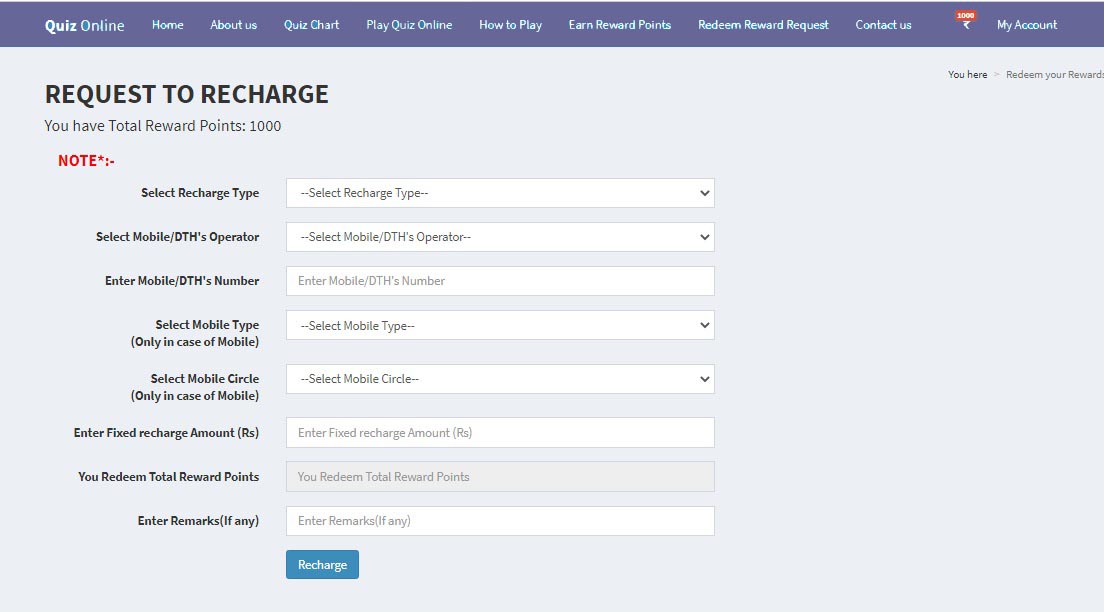1104x612 pixels.
Task: Expand the Mobile/DTH's Operator dropdown
Action: (500, 237)
